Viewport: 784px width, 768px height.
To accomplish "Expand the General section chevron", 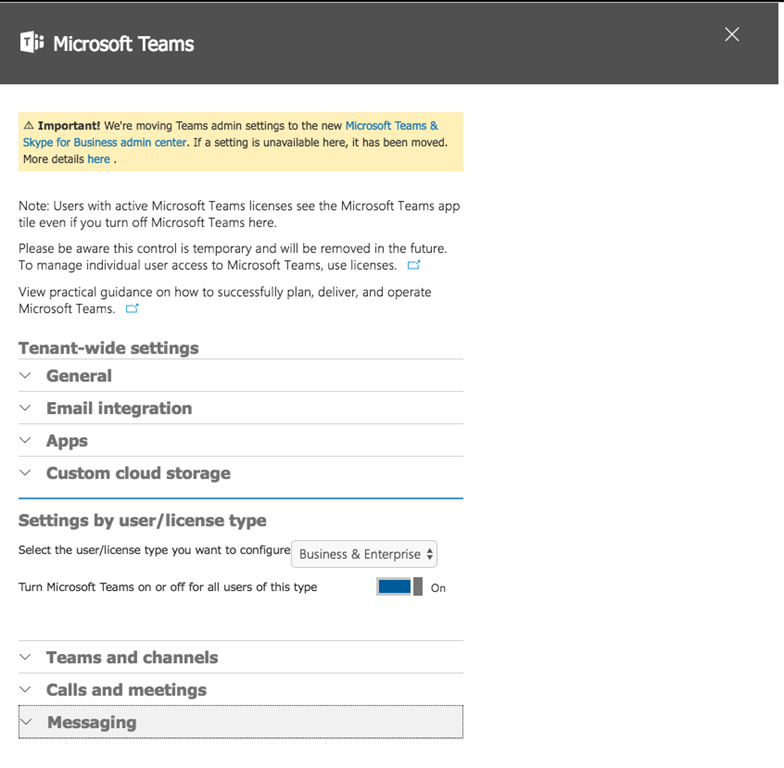I will coord(25,376).
